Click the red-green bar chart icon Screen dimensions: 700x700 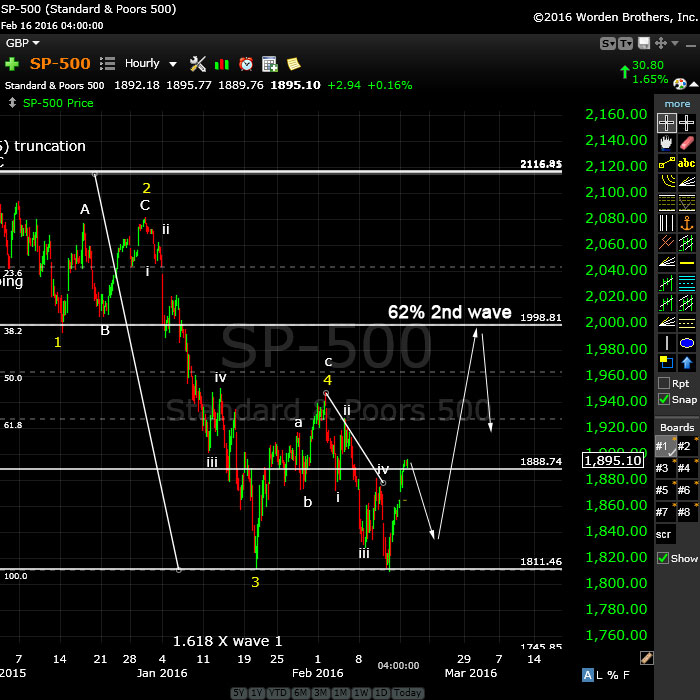[x=222, y=64]
